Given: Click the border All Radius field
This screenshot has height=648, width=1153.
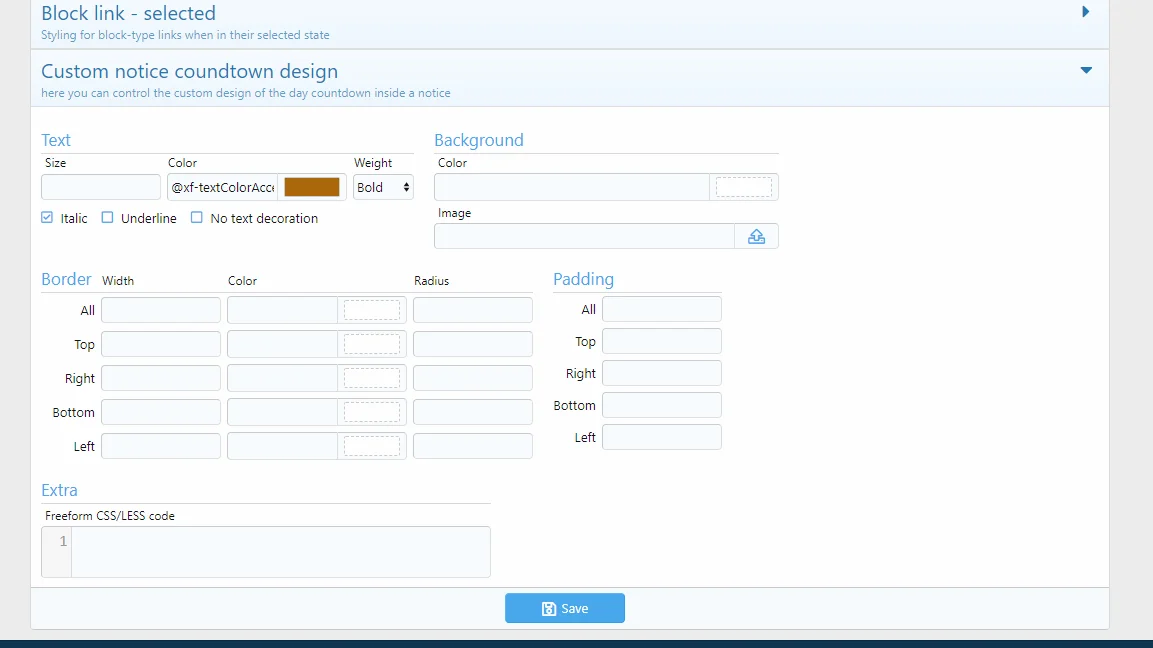Looking at the screenshot, I should [x=472, y=310].
